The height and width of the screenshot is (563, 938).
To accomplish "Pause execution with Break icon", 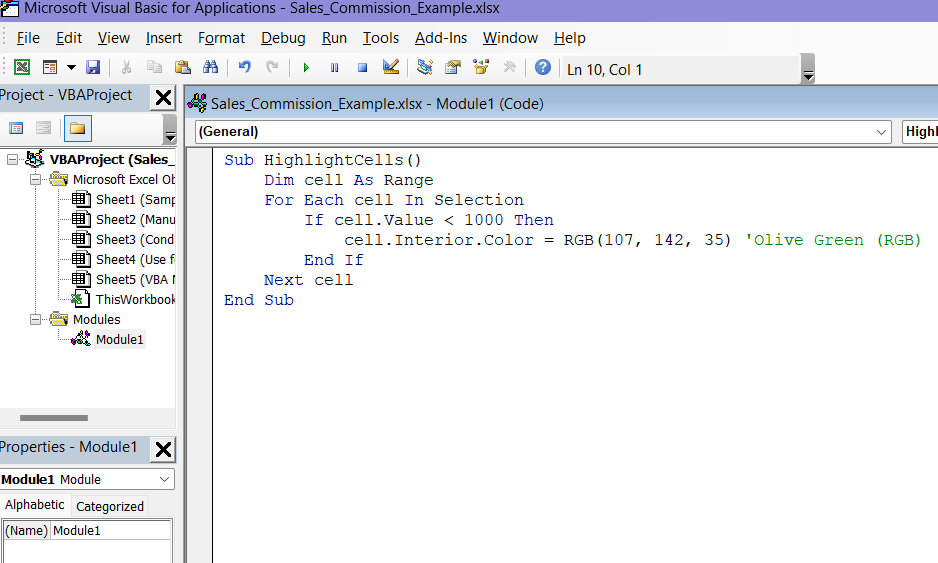I will click(x=334, y=68).
